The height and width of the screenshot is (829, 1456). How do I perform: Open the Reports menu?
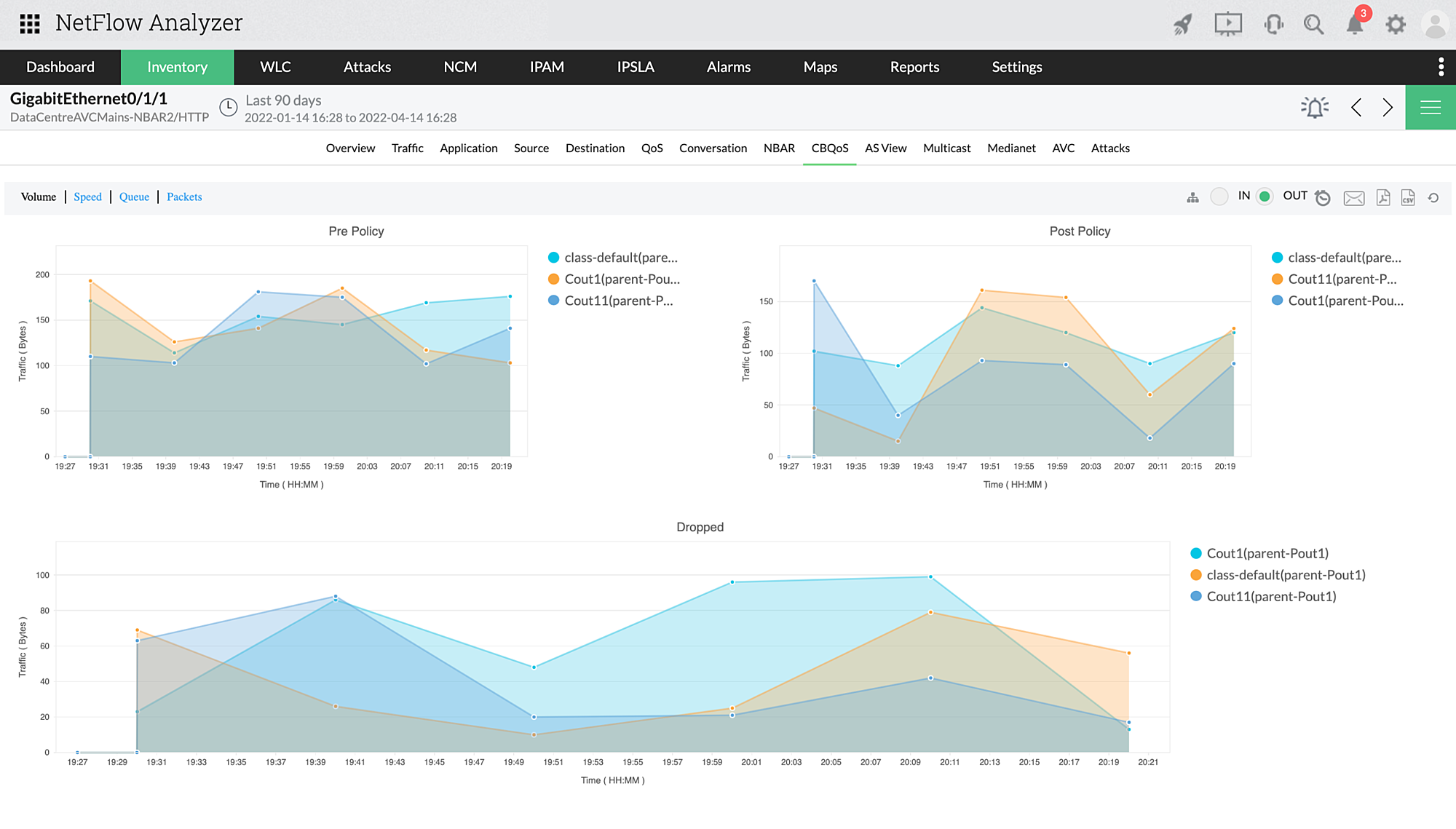point(914,67)
